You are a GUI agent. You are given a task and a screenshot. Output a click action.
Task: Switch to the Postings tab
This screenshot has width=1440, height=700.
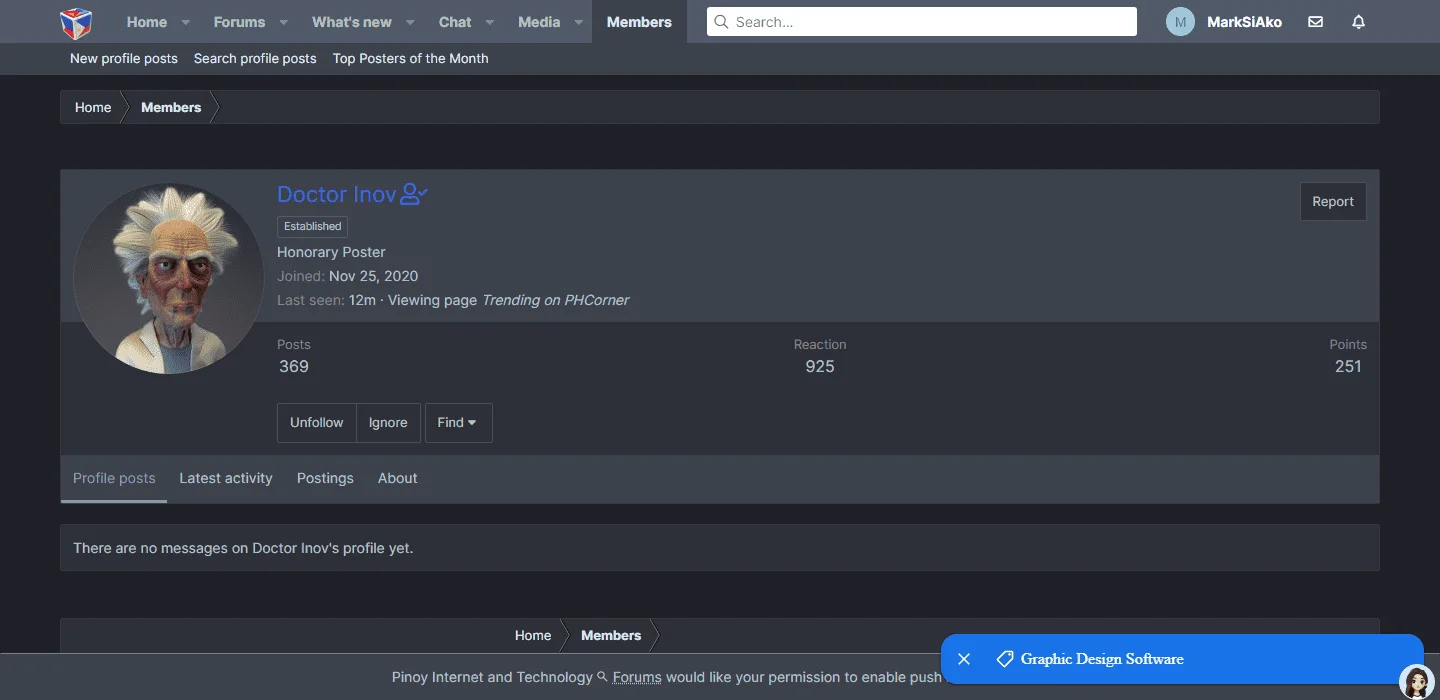point(325,478)
